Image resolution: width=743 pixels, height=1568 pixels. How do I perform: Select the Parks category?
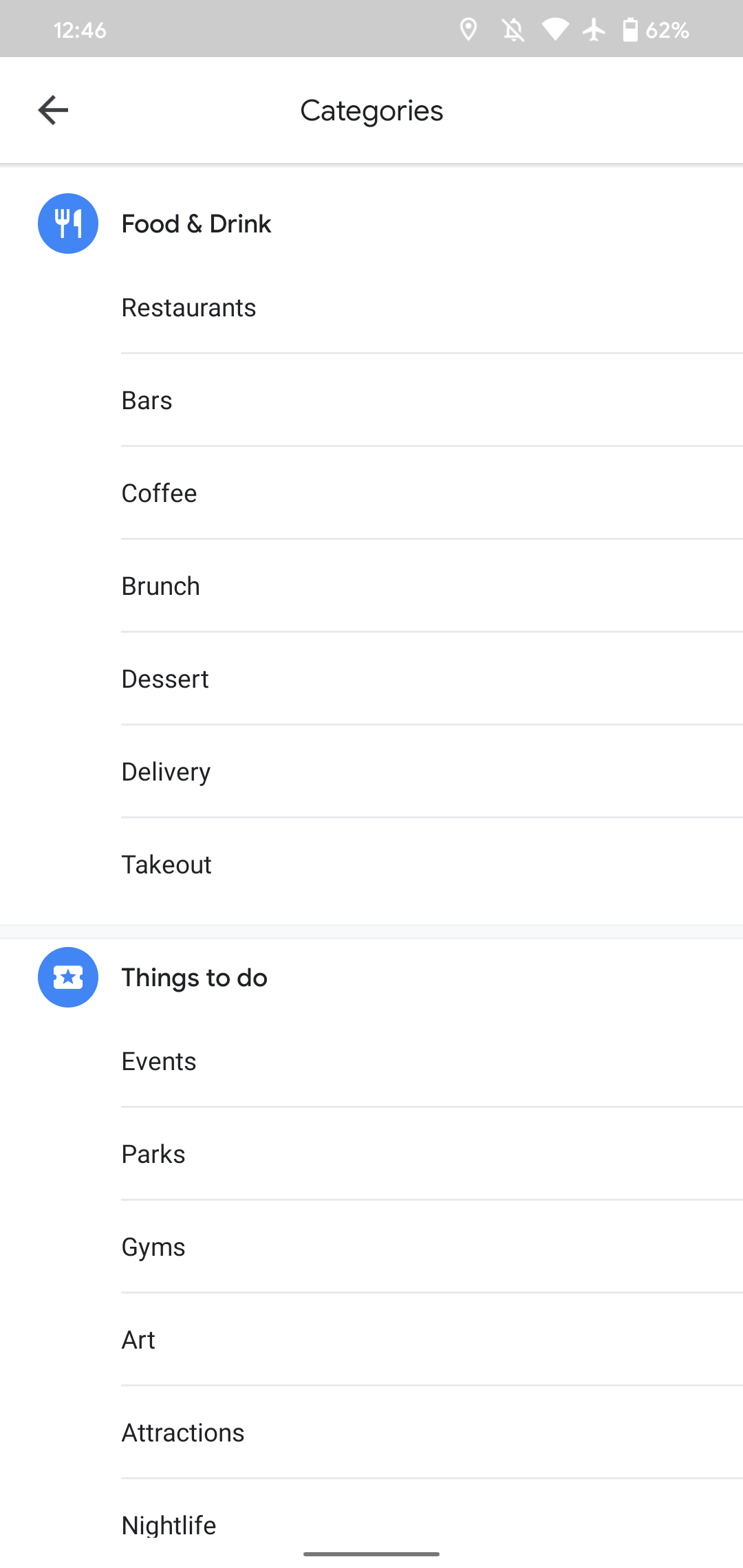(153, 1154)
